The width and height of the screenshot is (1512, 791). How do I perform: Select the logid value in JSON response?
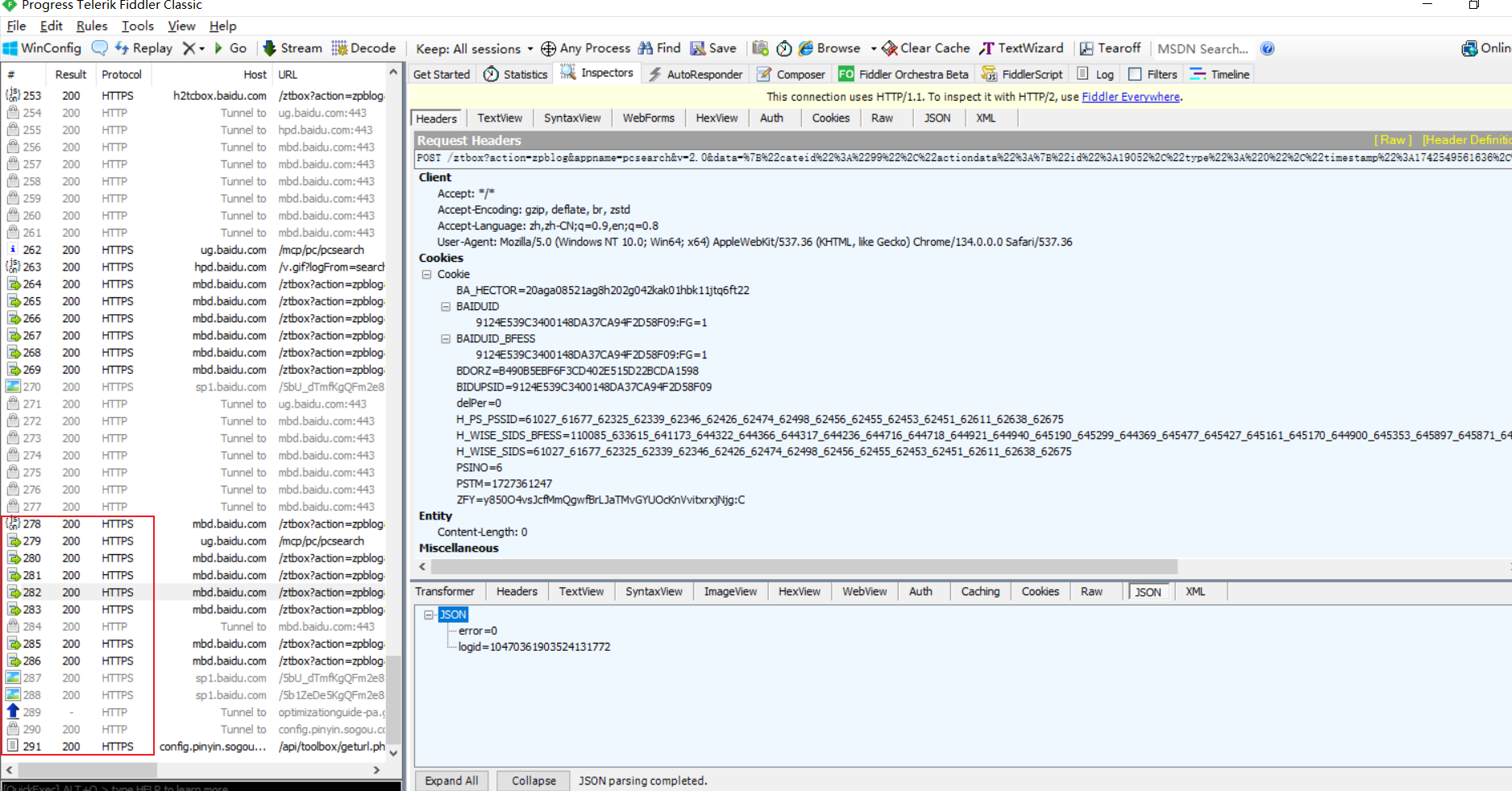(x=534, y=647)
